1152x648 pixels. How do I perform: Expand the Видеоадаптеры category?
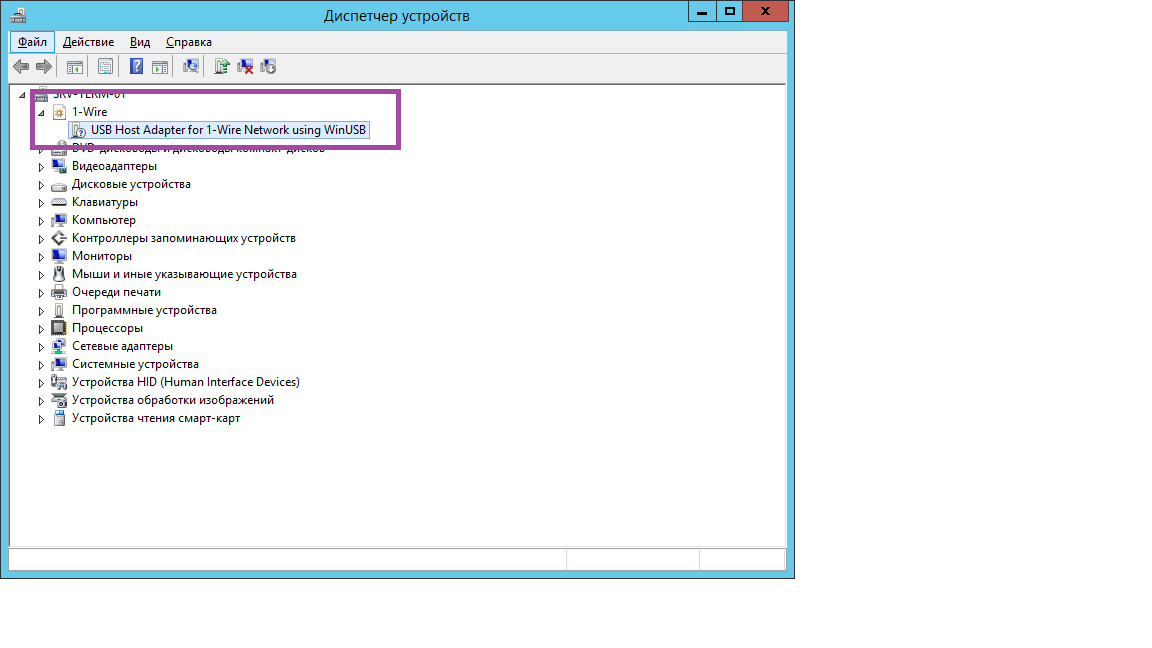pyautogui.click(x=41, y=167)
